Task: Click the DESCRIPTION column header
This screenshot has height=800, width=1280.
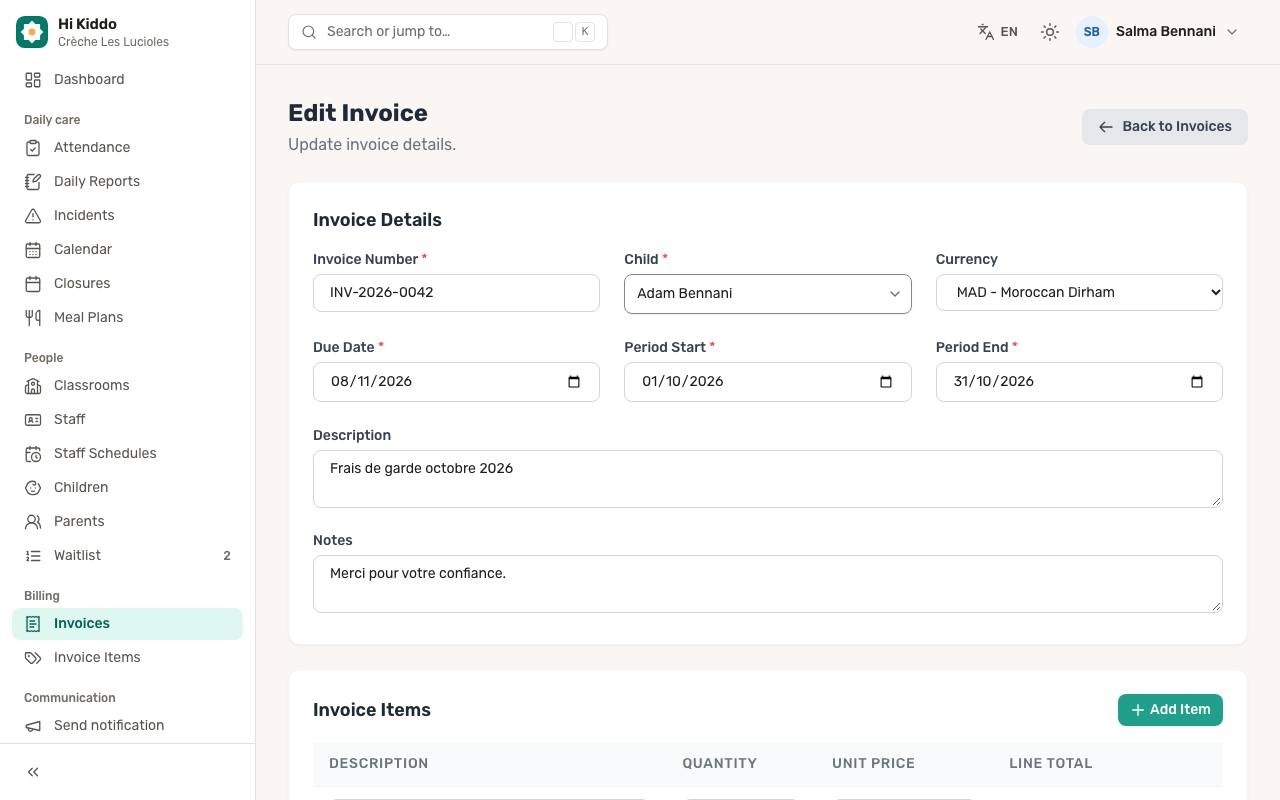Action: coord(378,763)
